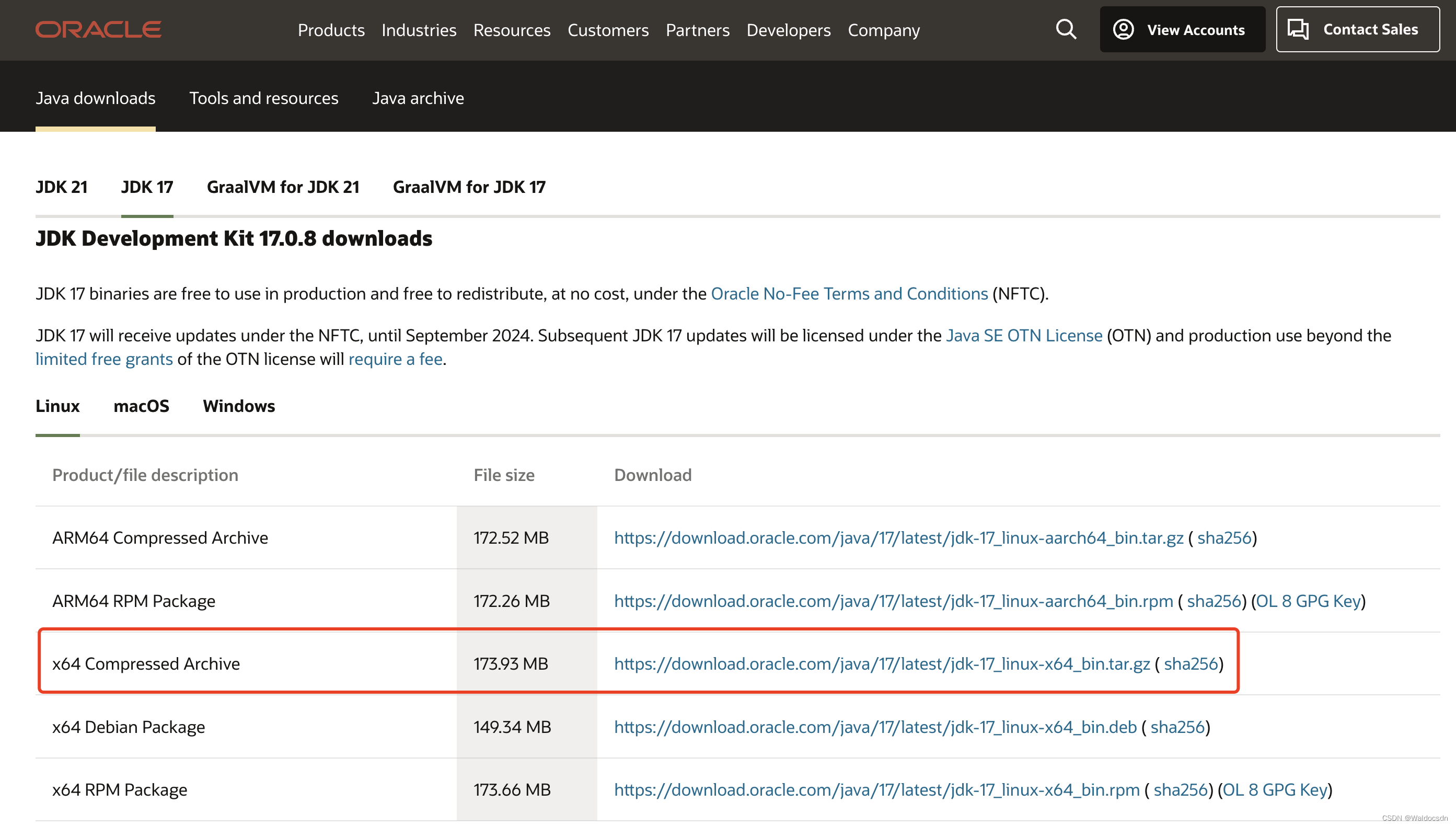Switch to the Windows tab

(239, 406)
